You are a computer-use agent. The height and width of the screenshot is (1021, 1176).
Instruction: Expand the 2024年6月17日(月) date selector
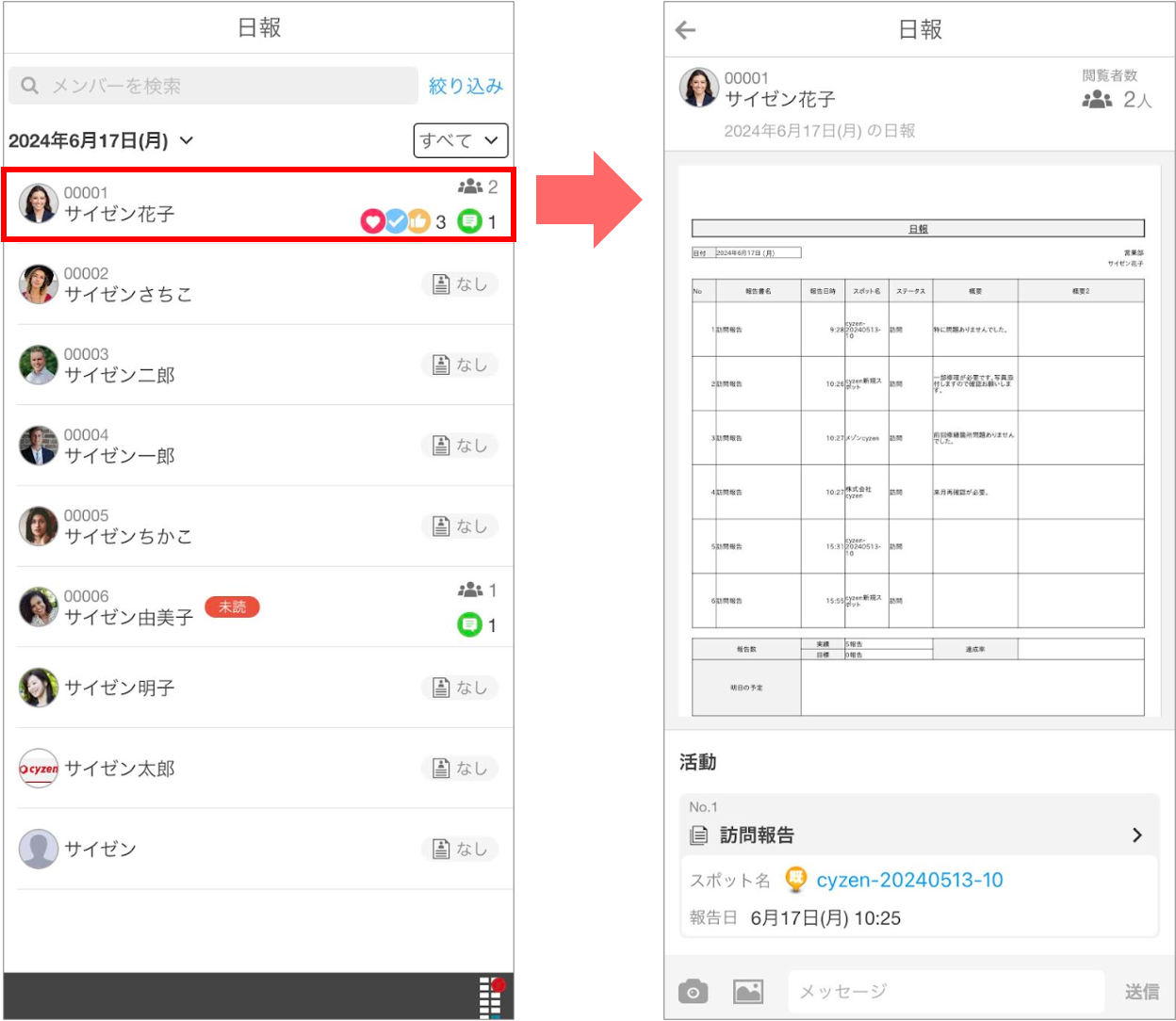pyautogui.click(x=101, y=140)
